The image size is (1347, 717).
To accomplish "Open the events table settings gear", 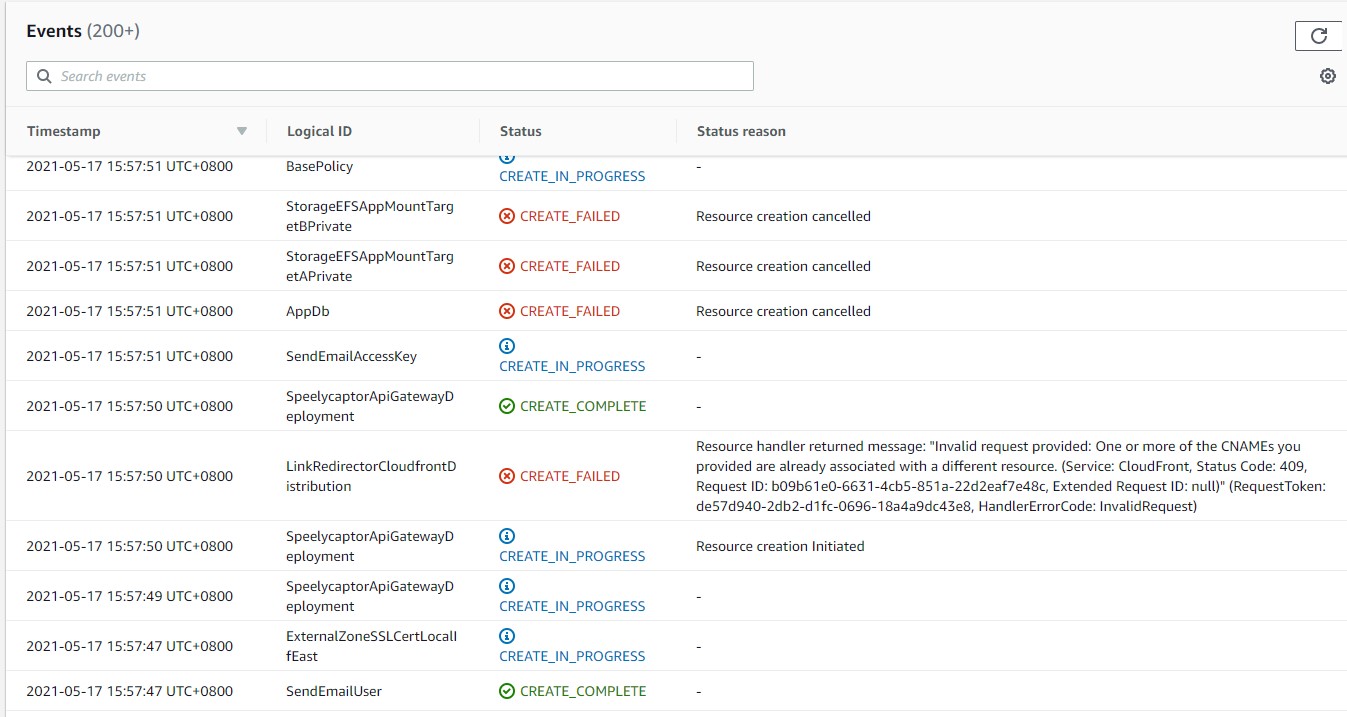I will point(1328,76).
